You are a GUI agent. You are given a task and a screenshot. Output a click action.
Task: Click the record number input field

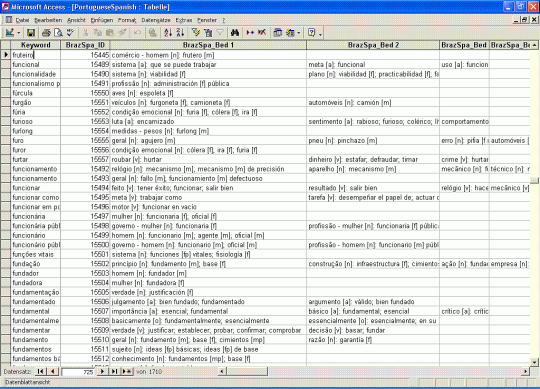pyautogui.click(x=78, y=372)
